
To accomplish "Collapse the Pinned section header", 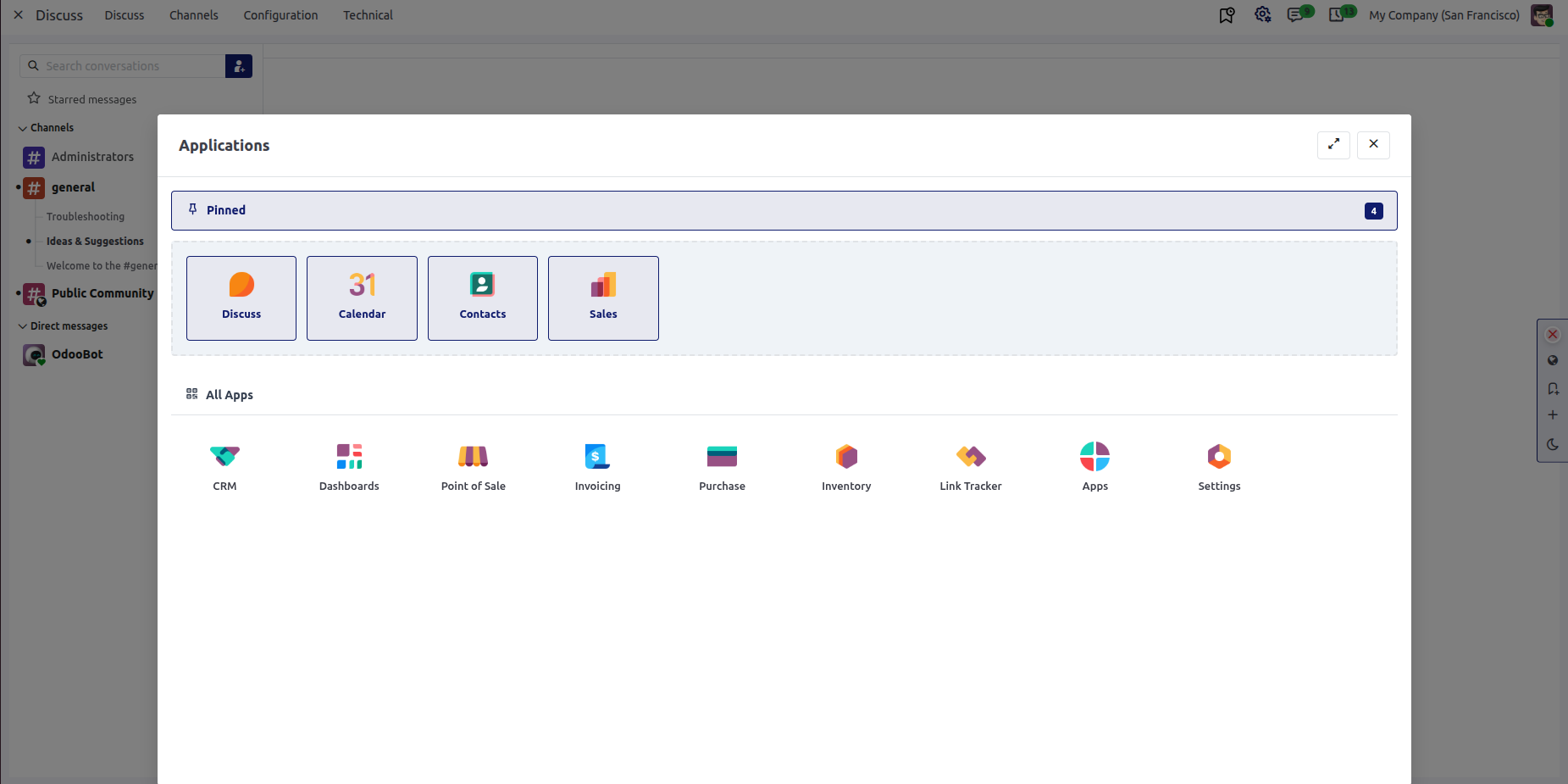I will point(784,210).
